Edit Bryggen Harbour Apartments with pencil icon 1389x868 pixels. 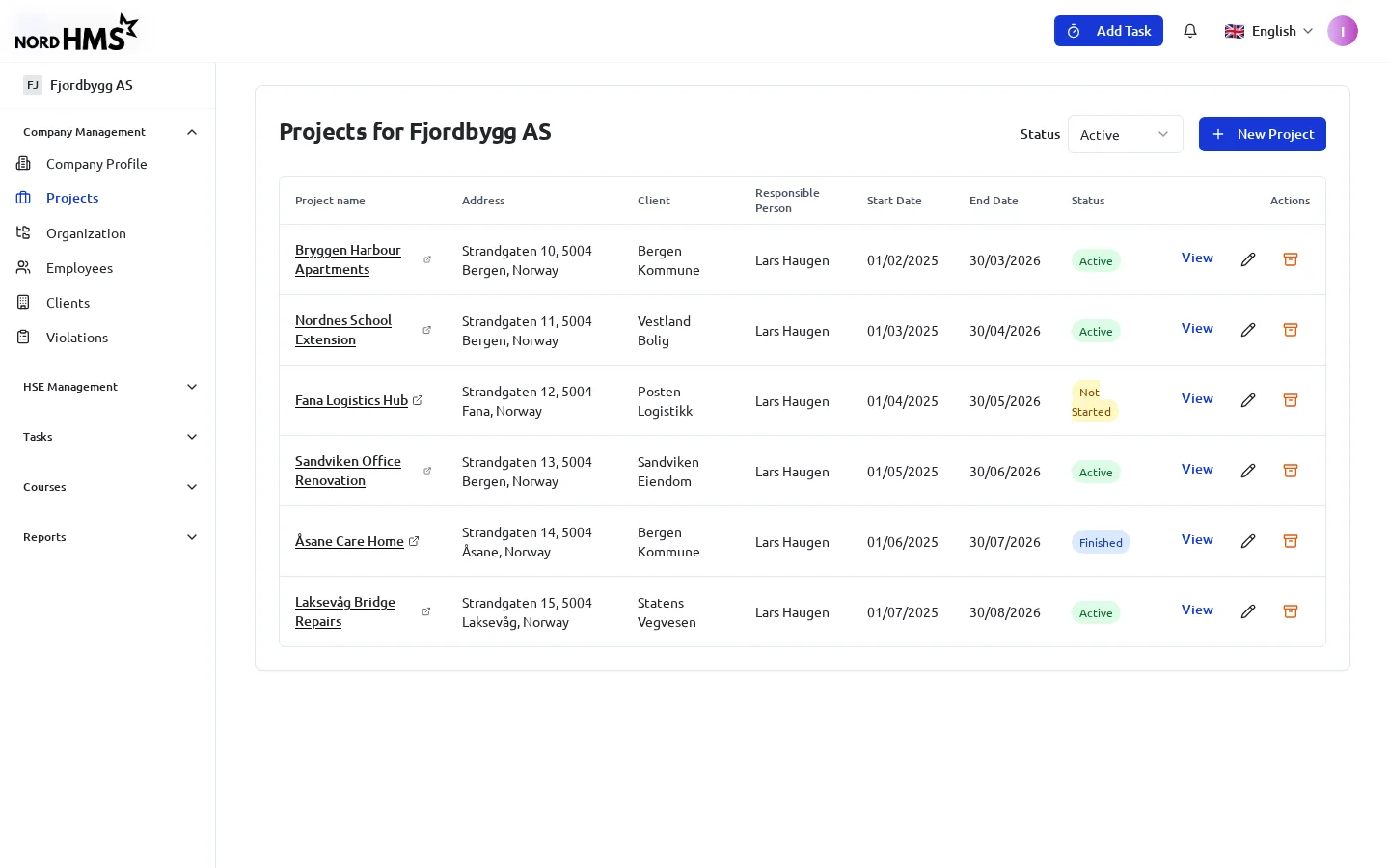click(1248, 259)
